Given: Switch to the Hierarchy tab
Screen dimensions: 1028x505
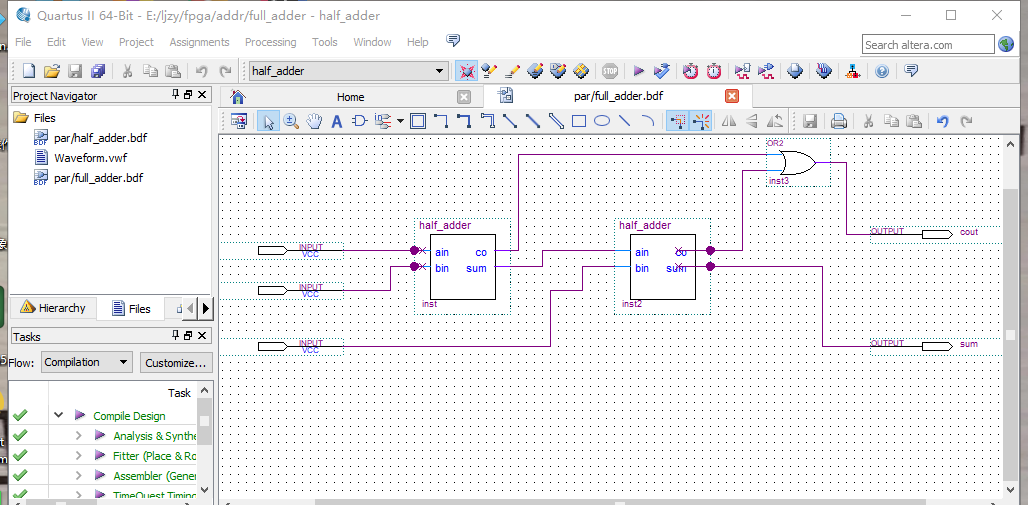Looking at the screenshot, I should [x=53, y=308].
